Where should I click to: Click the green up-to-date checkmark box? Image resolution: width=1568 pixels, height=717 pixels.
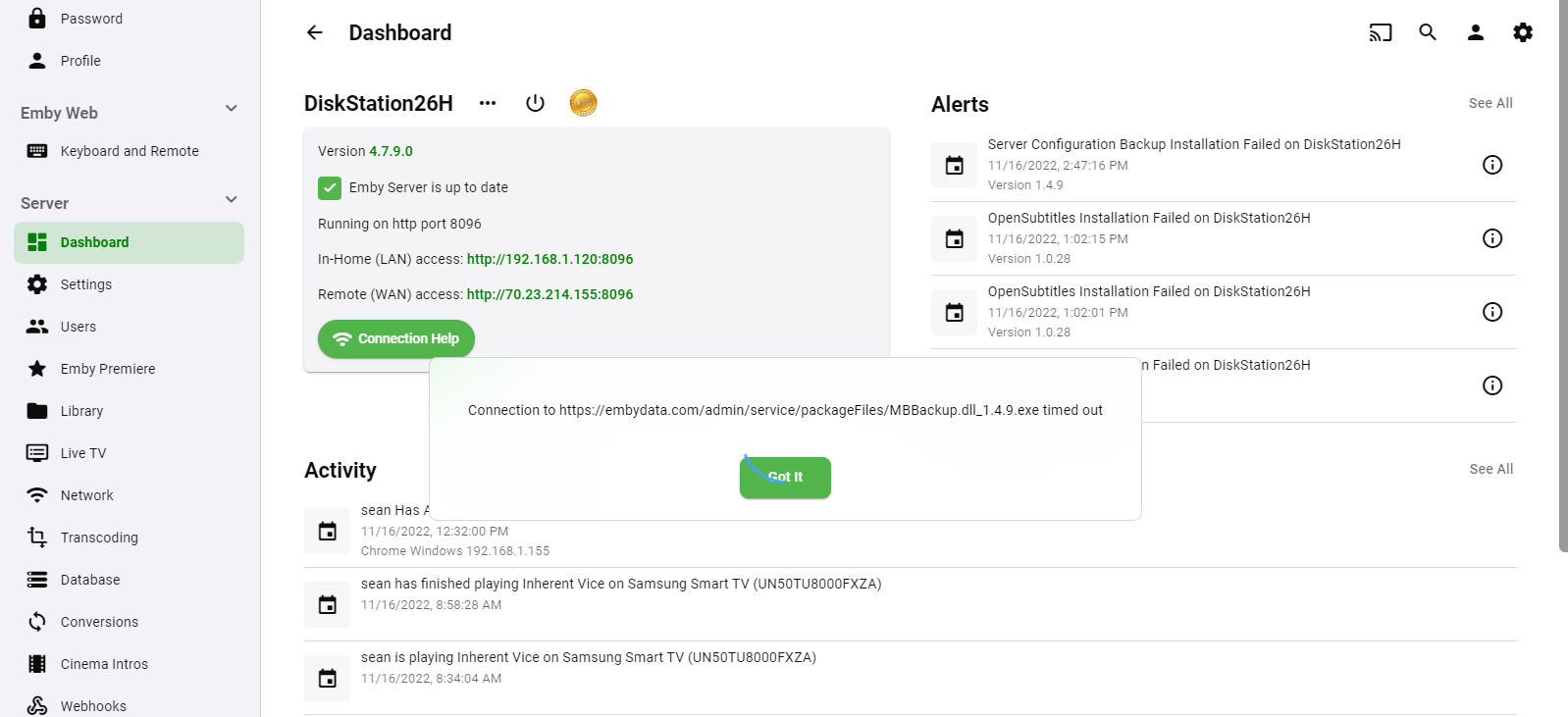(x=330, y=187)
